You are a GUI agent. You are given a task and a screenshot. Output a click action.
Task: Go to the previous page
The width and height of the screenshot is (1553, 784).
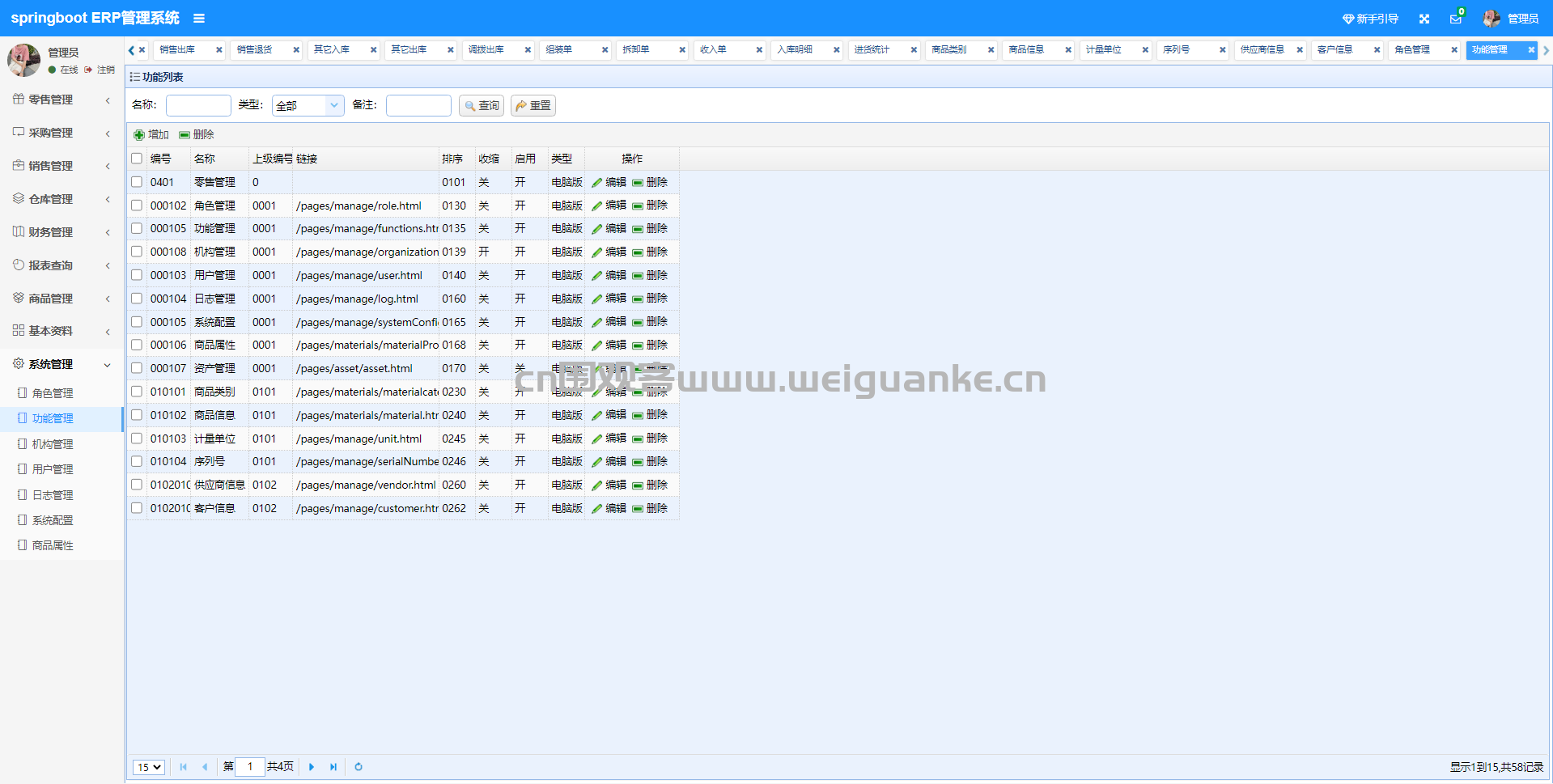tap(205, 767)
